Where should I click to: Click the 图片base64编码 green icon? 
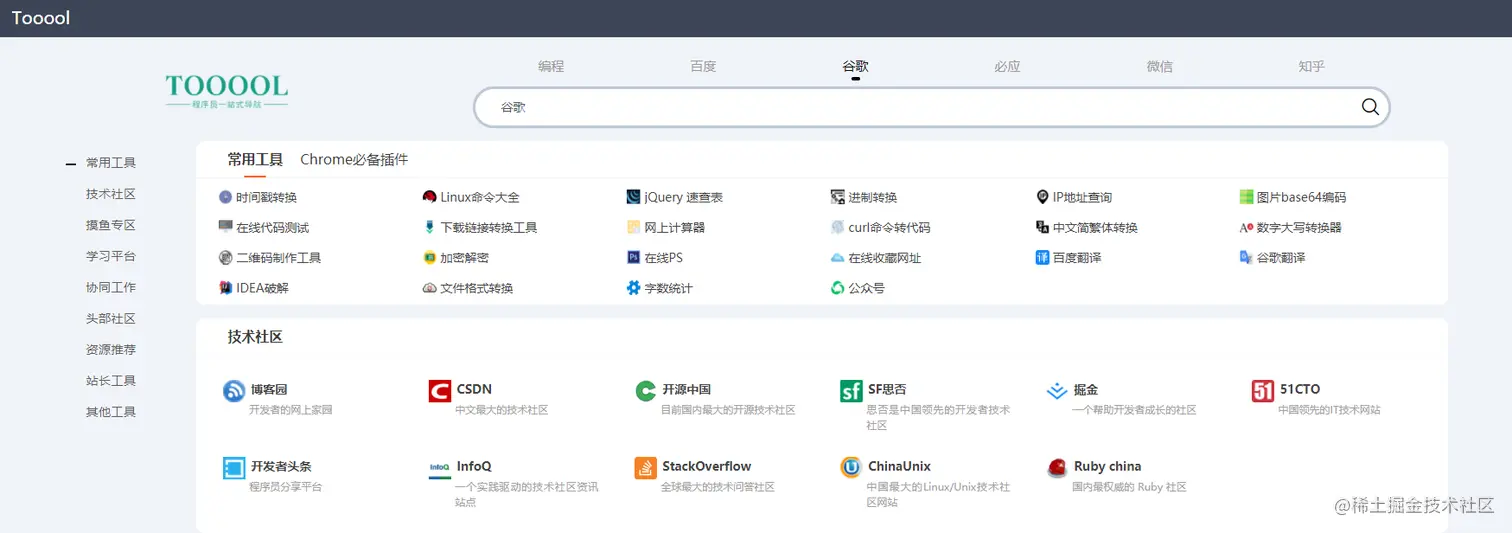pos(1246,197)
